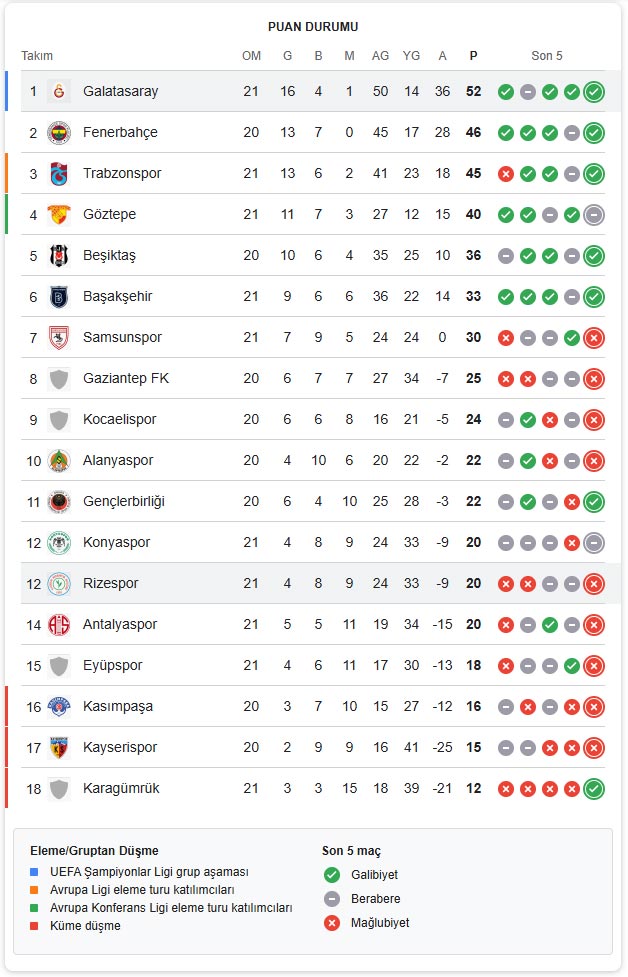Click Galatasaray's most recent win indicator
The width and height of the screenshot is (628, 977).
coord(592,91)
